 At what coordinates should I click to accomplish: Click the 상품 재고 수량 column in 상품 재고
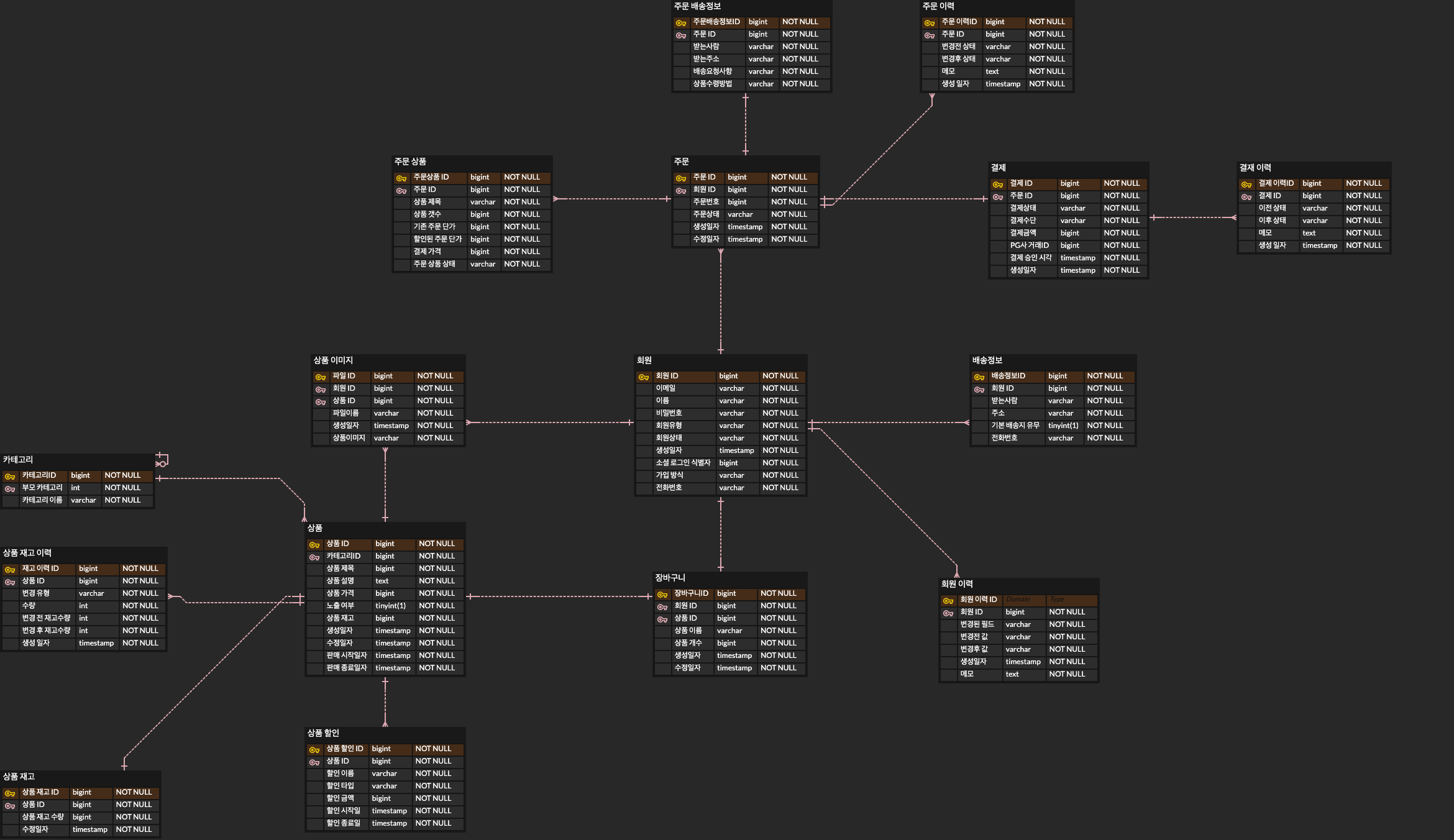click(x=43, y=817)
